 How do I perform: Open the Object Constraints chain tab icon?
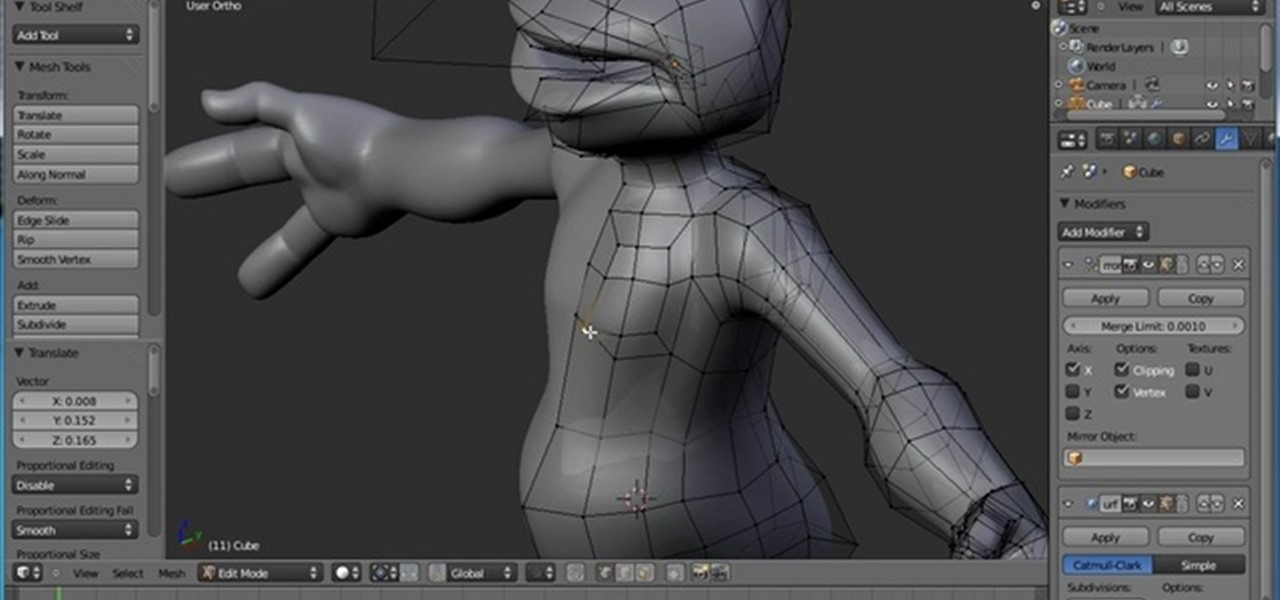point(1202,140)
